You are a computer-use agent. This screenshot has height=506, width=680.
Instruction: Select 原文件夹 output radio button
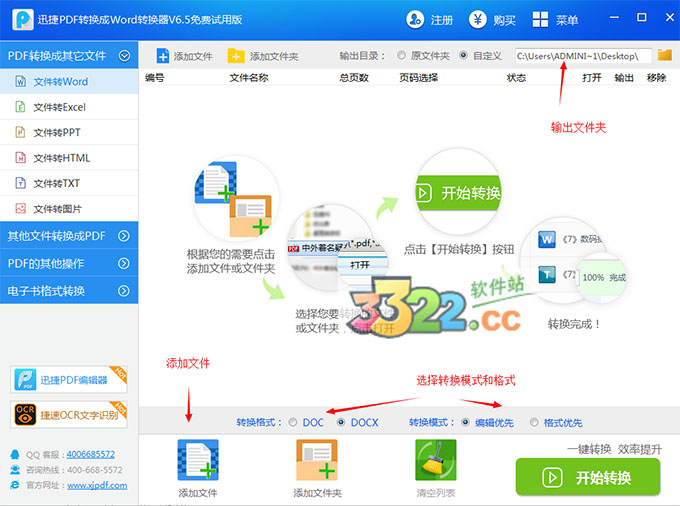coord(402,55)
